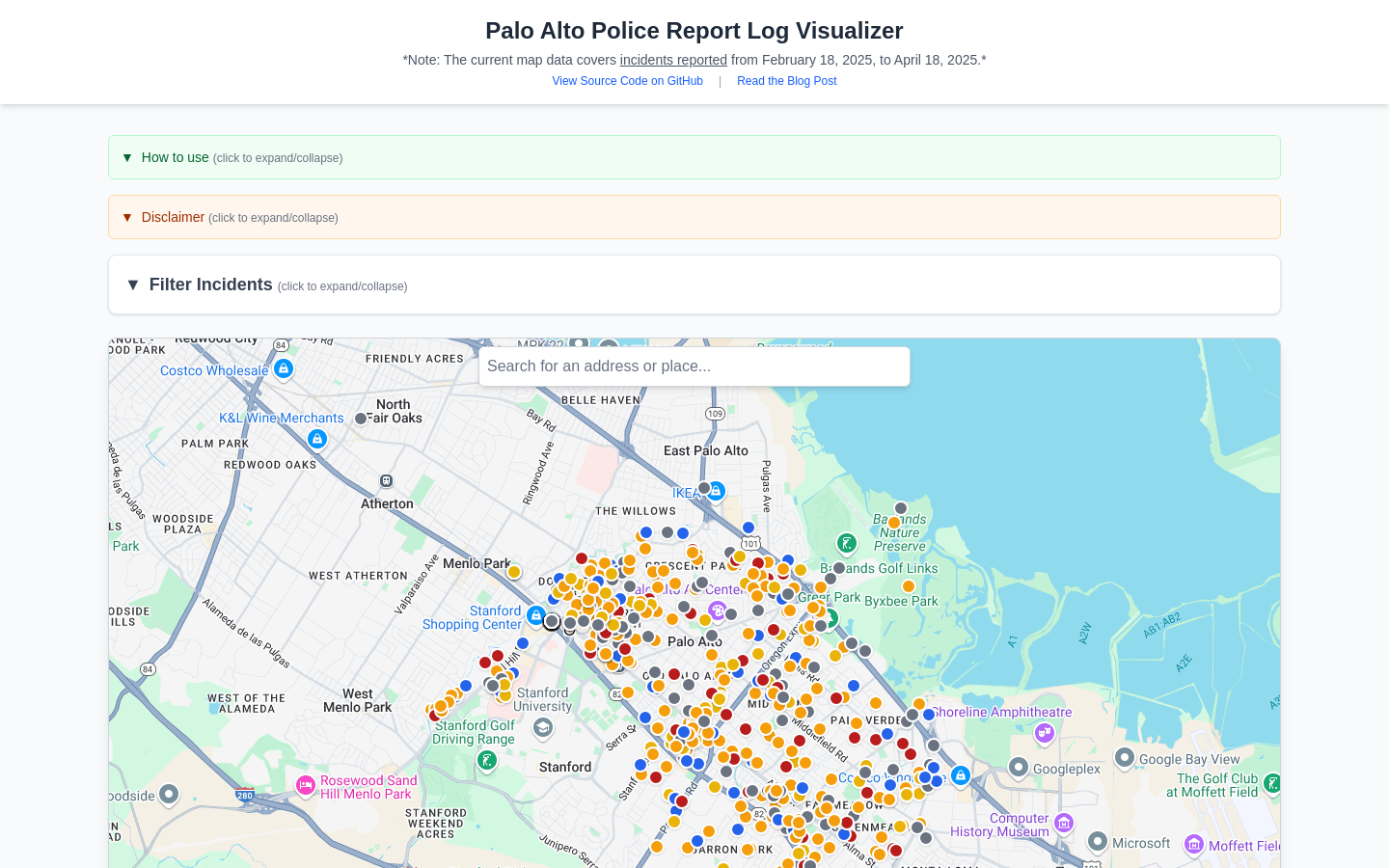Click the Costco Wholesale map label
Image resolution: width=1389 pixels, height=868 pixels.
(214, 370)
